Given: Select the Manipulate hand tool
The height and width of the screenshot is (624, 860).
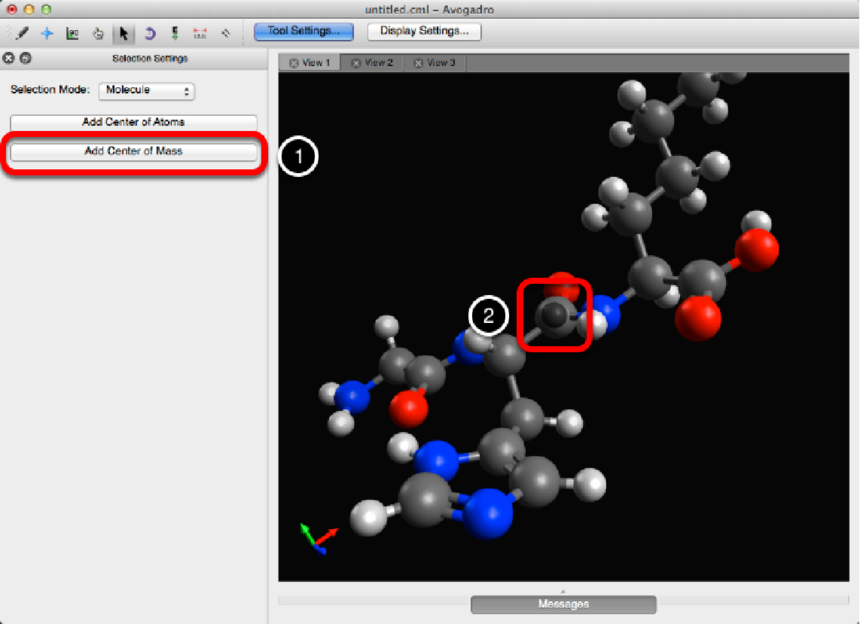Looking at the screenshot, I should point(98,33).
